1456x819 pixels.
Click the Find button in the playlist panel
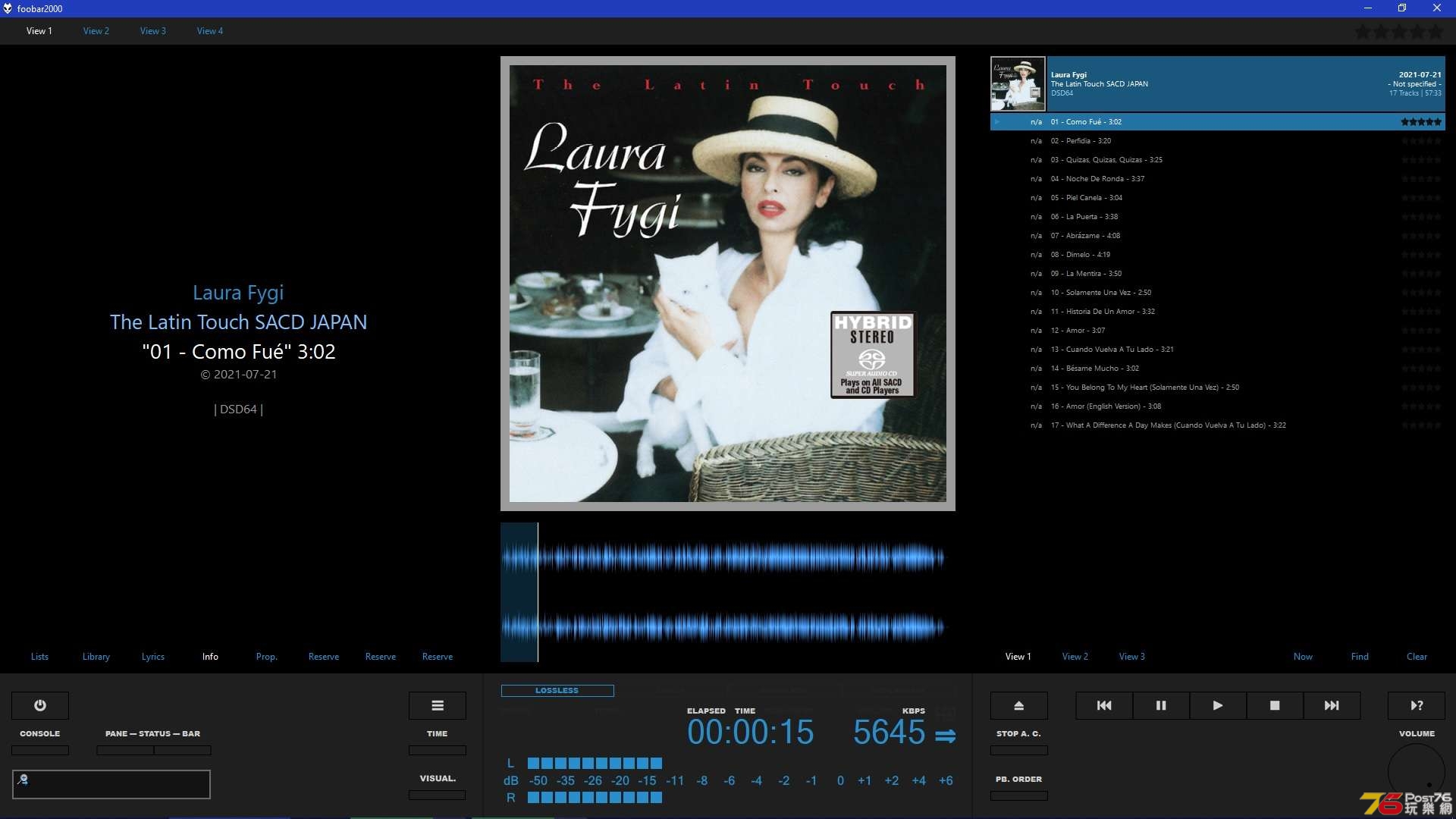click(x=1360, y=657)
